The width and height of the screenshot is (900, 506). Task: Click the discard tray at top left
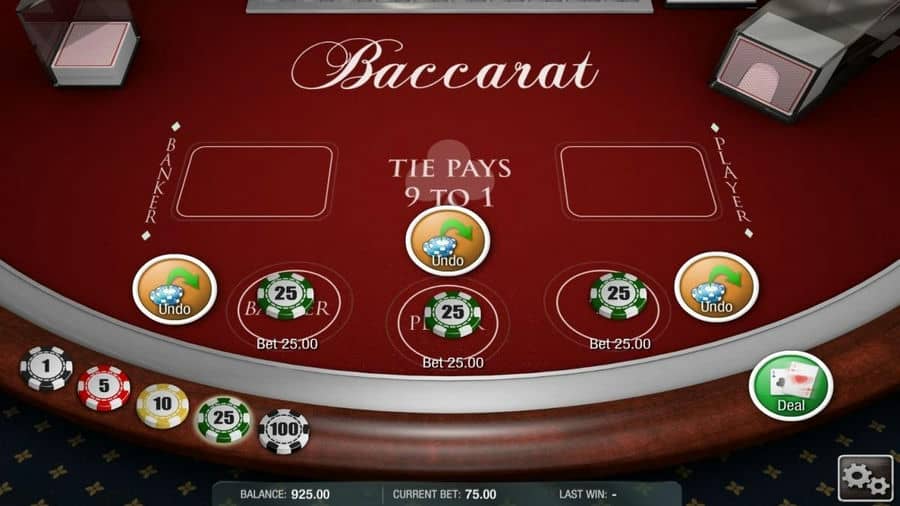point(79,43)
